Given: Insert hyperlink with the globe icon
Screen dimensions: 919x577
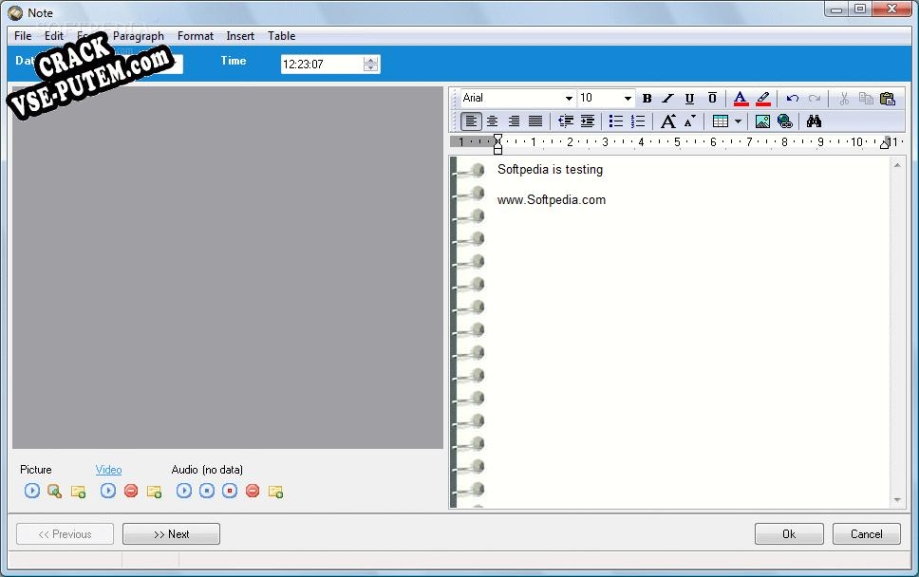Looking at the screenshot, I should click(x=785, y=121).
